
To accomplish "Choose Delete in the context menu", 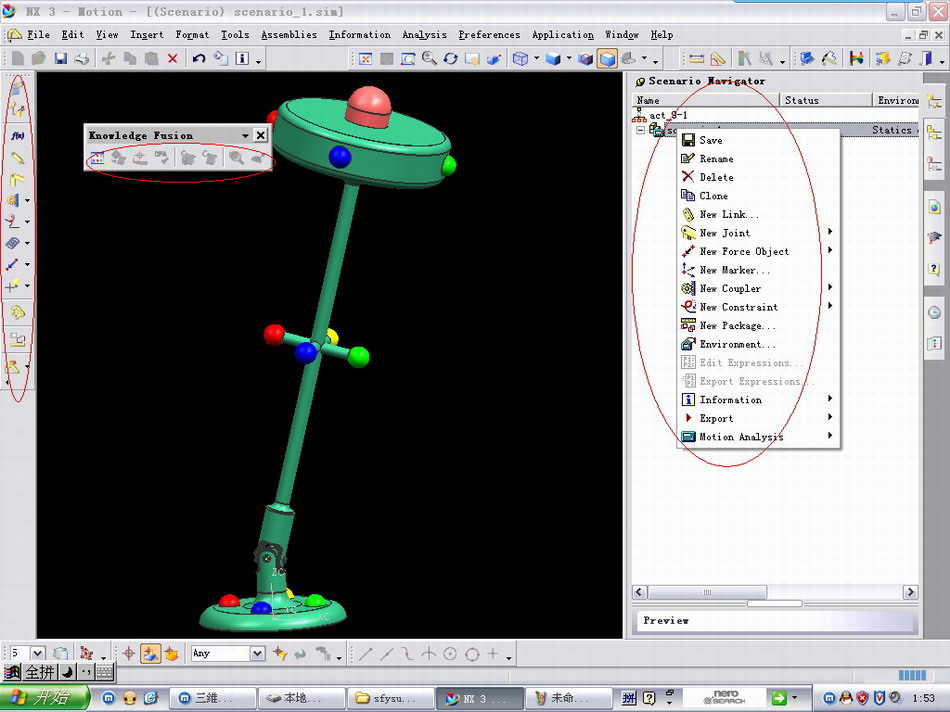I will pyautogui.click(x=758, y=177).
